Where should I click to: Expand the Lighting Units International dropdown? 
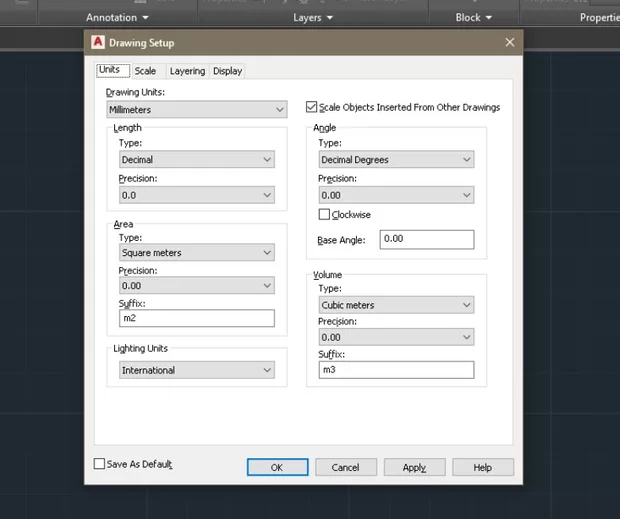tap(196, 370)
